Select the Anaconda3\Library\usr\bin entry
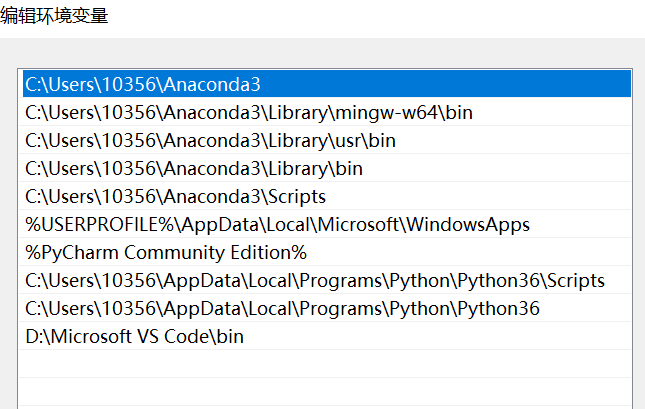The height and width of the screenshot is (409, 645). point(210,140)
